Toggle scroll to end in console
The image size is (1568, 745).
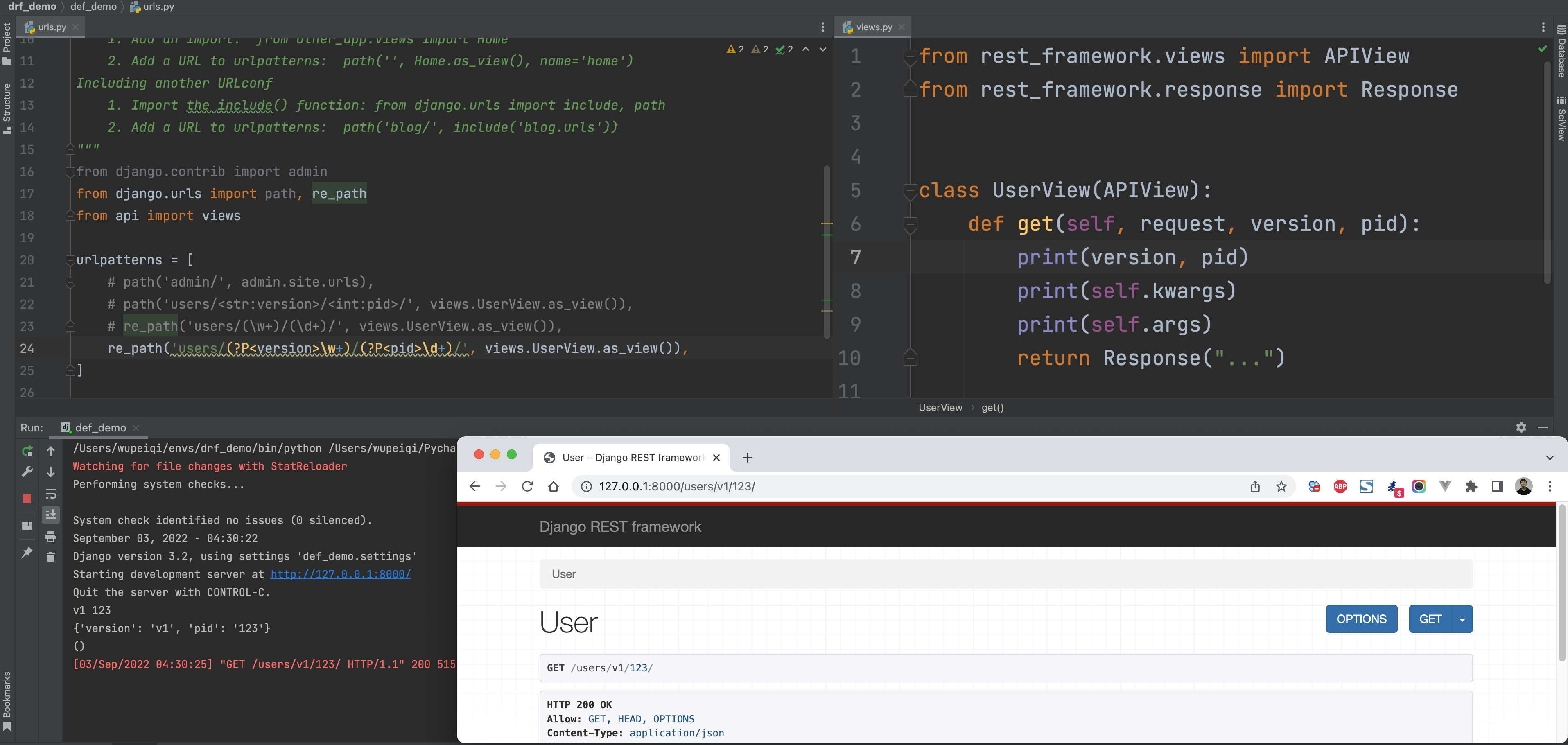(x=50, y=515)
